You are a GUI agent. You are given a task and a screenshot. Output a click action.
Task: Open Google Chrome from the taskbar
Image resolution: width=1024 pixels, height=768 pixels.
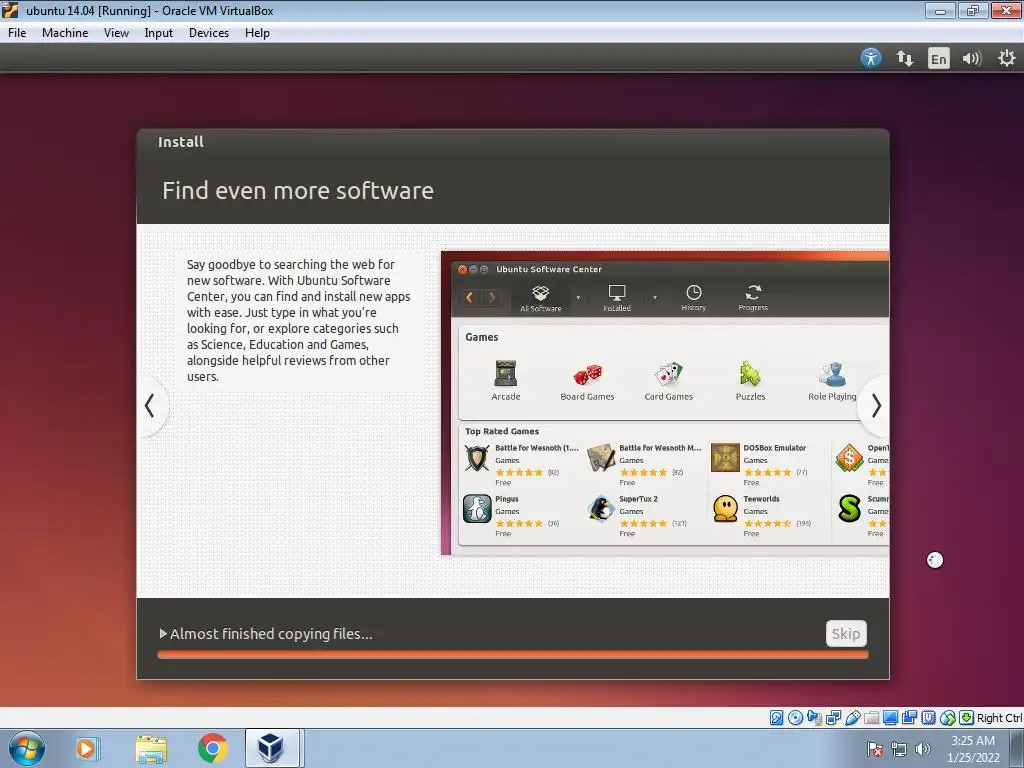tap(212, 748)
